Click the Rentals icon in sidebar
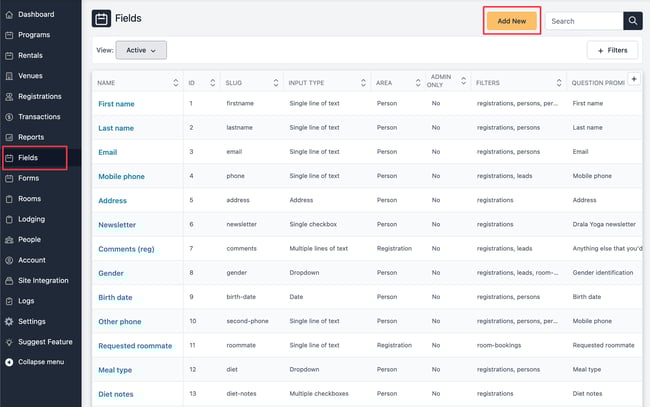The image size is (650, 407). [9, 56]
